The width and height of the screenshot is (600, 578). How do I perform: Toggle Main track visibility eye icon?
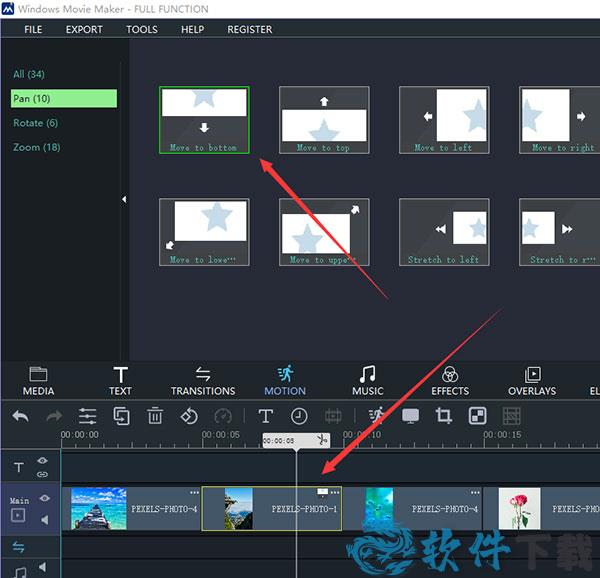point(44,497)
